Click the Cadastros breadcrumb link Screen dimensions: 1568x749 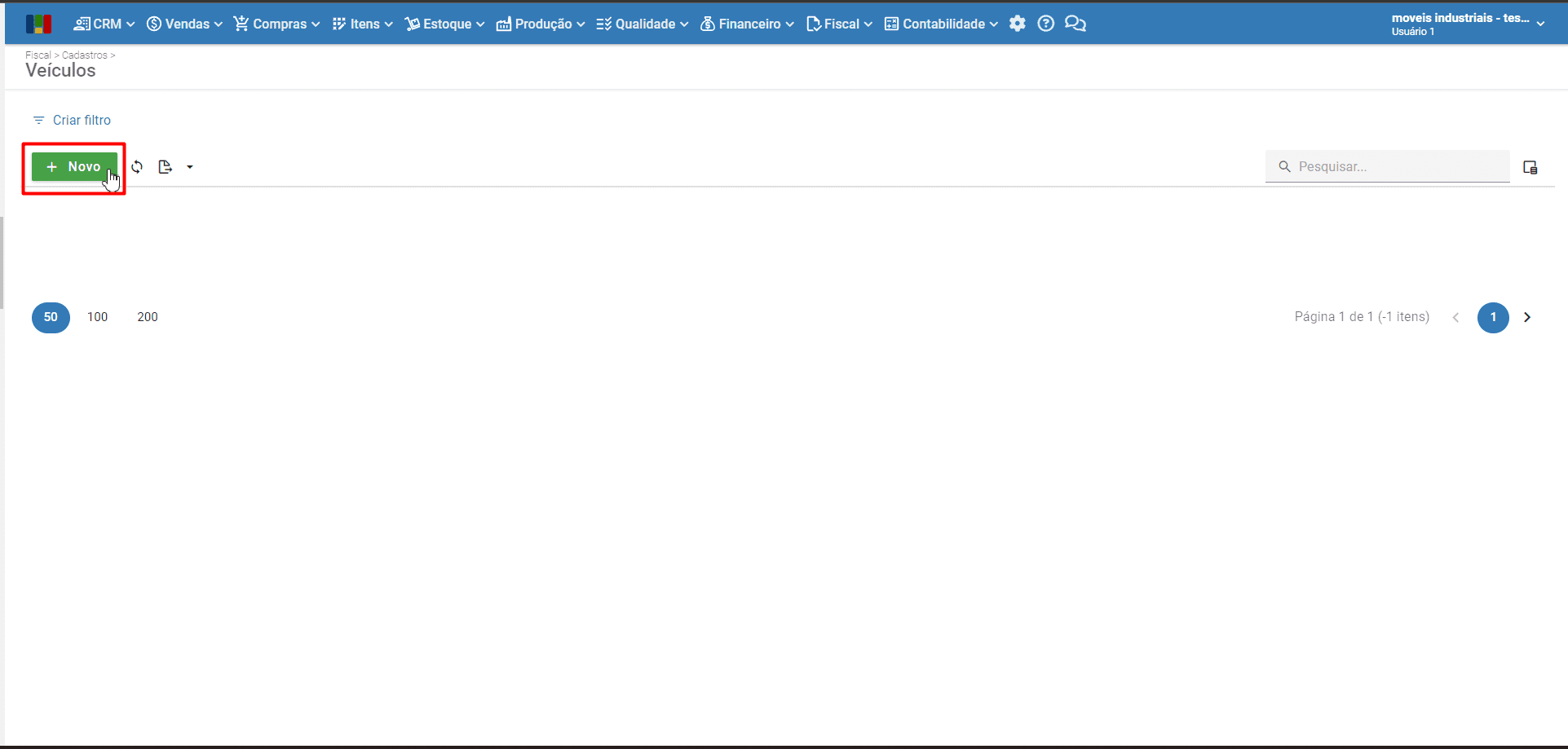(x=85, y=55)
